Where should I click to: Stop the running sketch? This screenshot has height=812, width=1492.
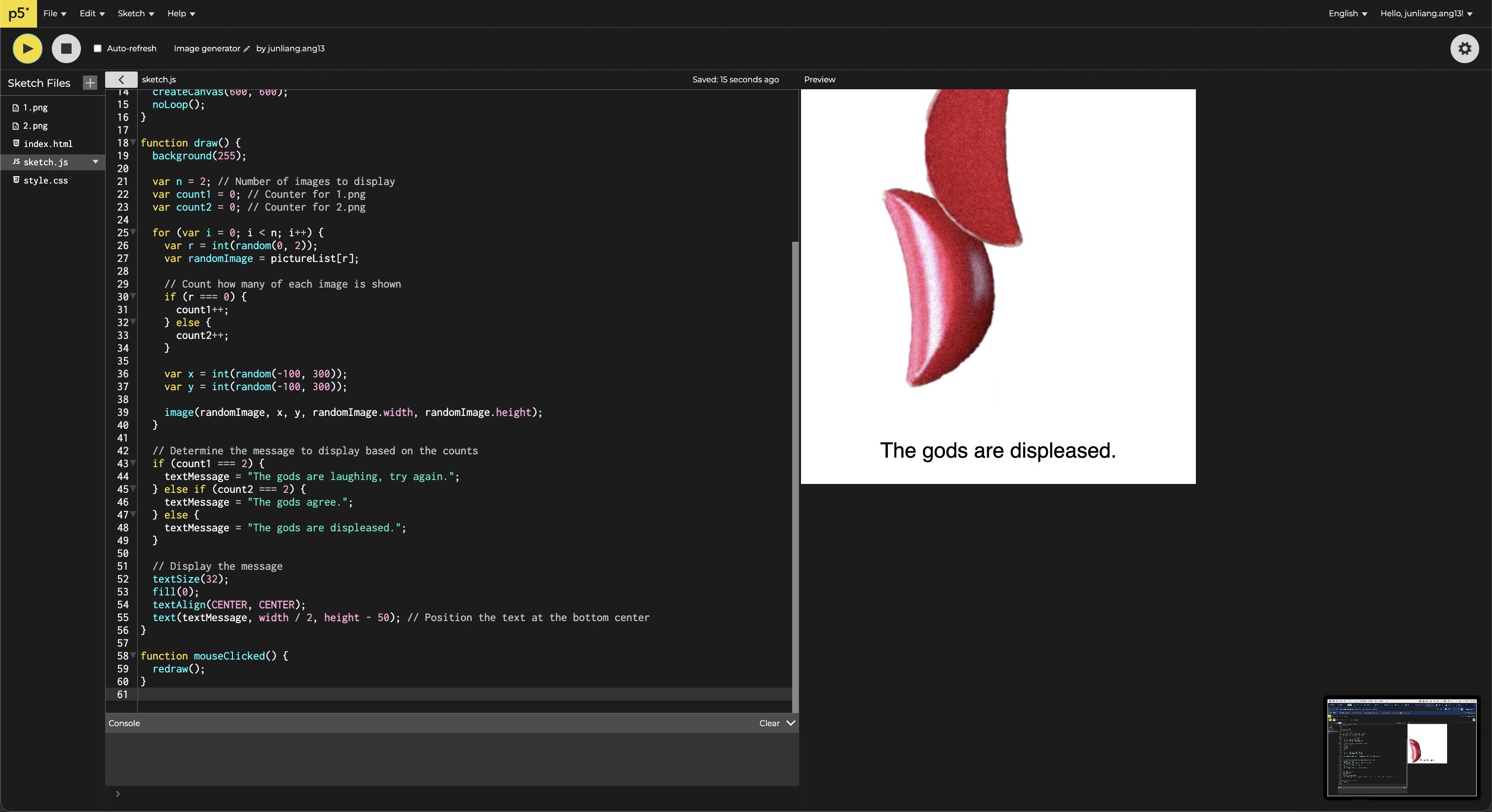tap(66, 48)
